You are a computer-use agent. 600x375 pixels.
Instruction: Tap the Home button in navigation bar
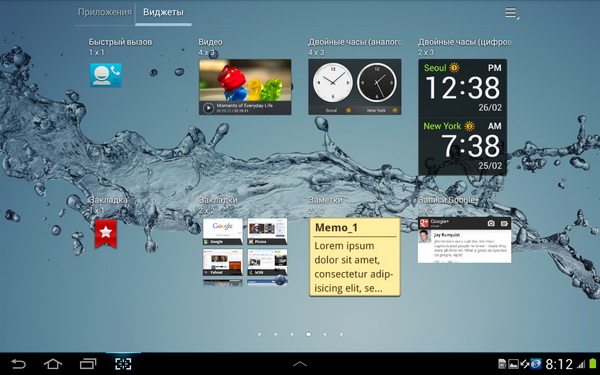(x=53, y=364)
